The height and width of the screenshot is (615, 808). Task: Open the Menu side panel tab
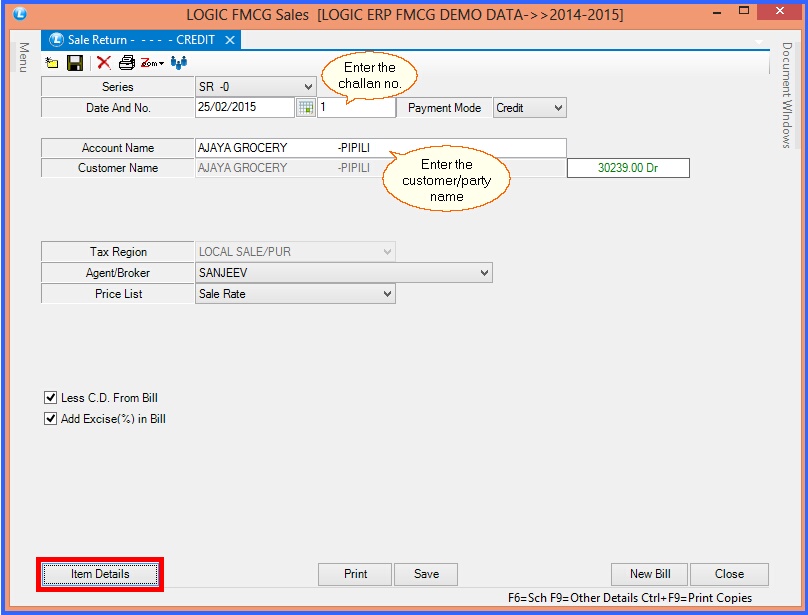[x=22, y=57]
